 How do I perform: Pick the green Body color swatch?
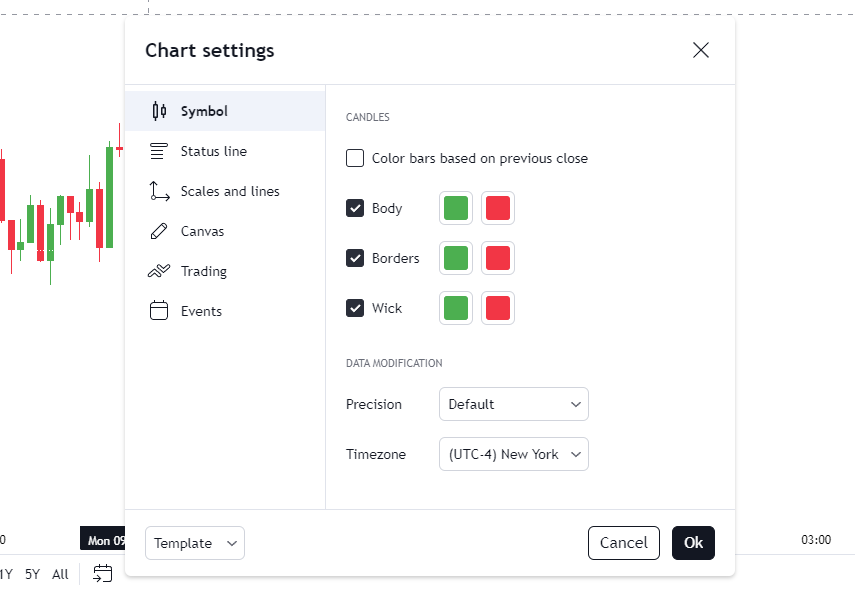[x=456, y=208]
